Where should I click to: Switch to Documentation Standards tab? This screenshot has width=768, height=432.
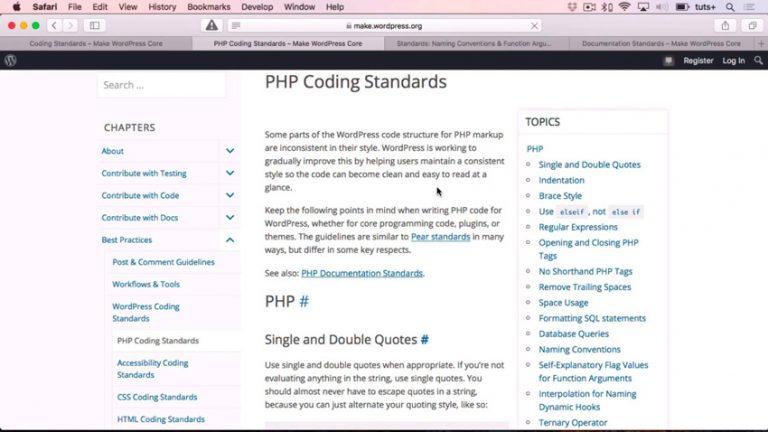point(661,44)
